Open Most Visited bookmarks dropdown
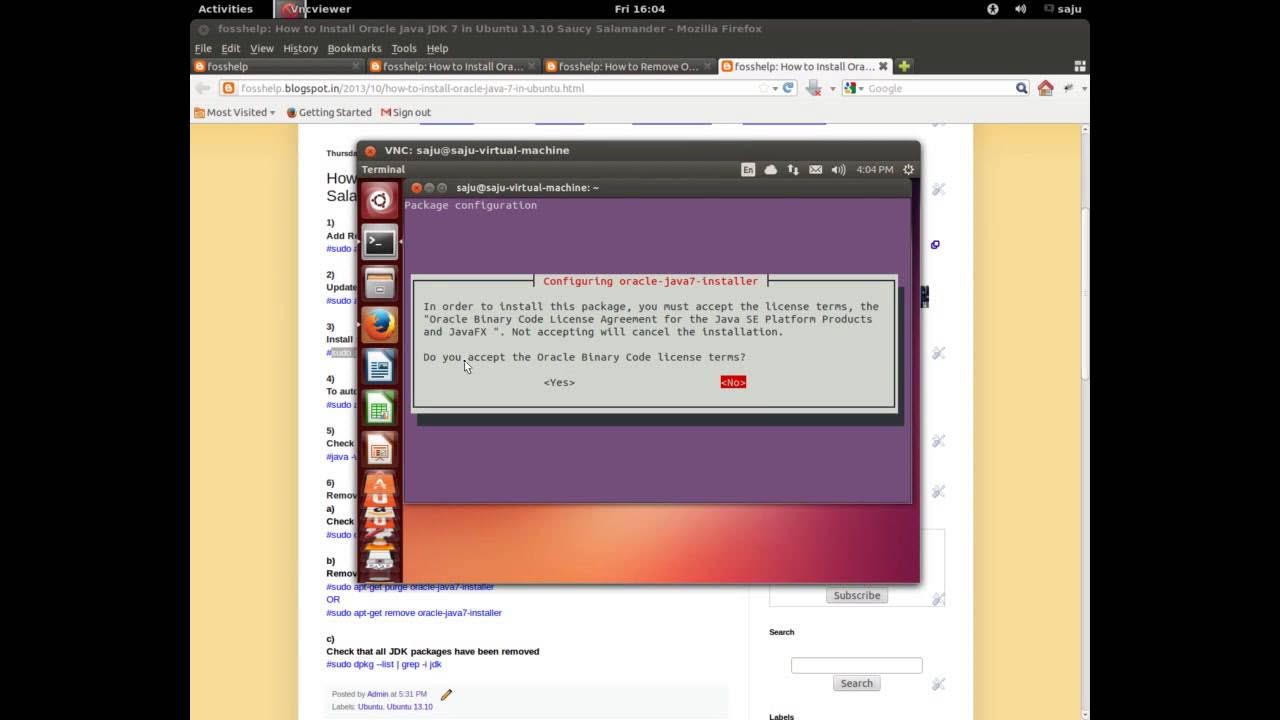Viewport: 1280px width, 720px height. 235,112
